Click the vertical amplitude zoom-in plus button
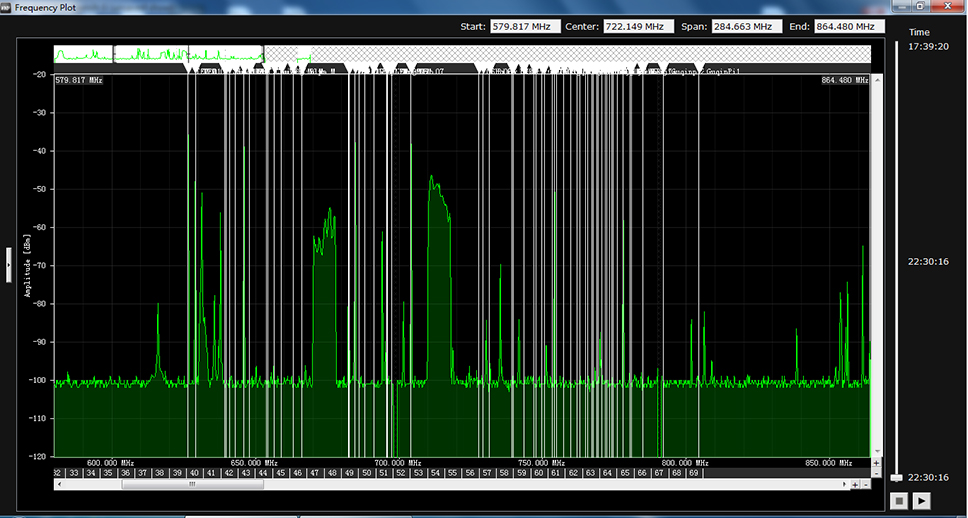The height and width of the screenshot is (518, 968). coord(876,463)
